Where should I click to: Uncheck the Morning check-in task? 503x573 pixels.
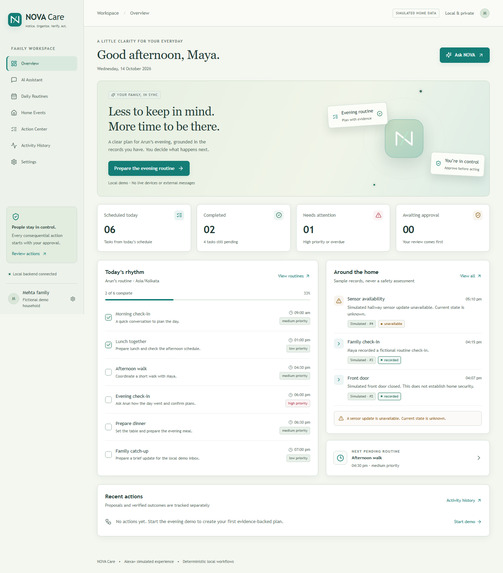108,318
